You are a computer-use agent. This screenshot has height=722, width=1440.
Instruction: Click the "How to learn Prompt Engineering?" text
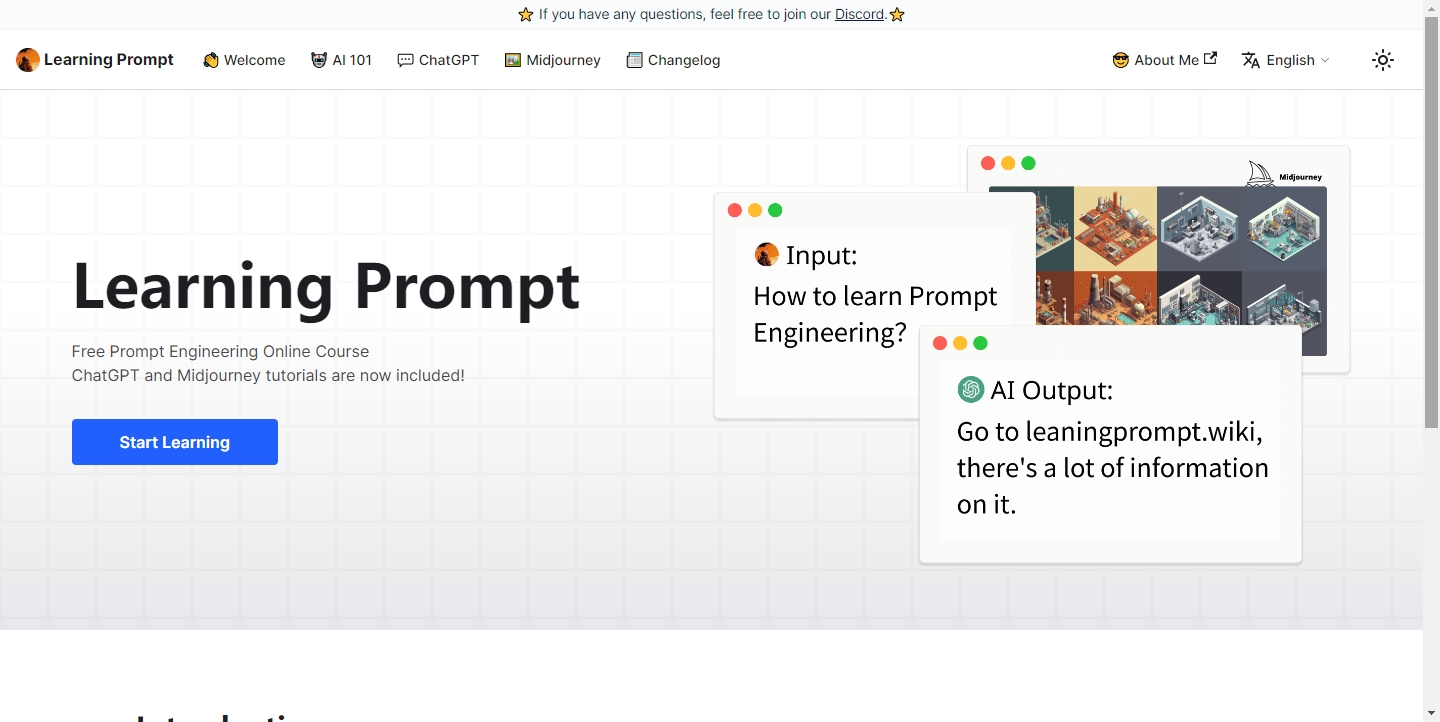click(875, 314)
